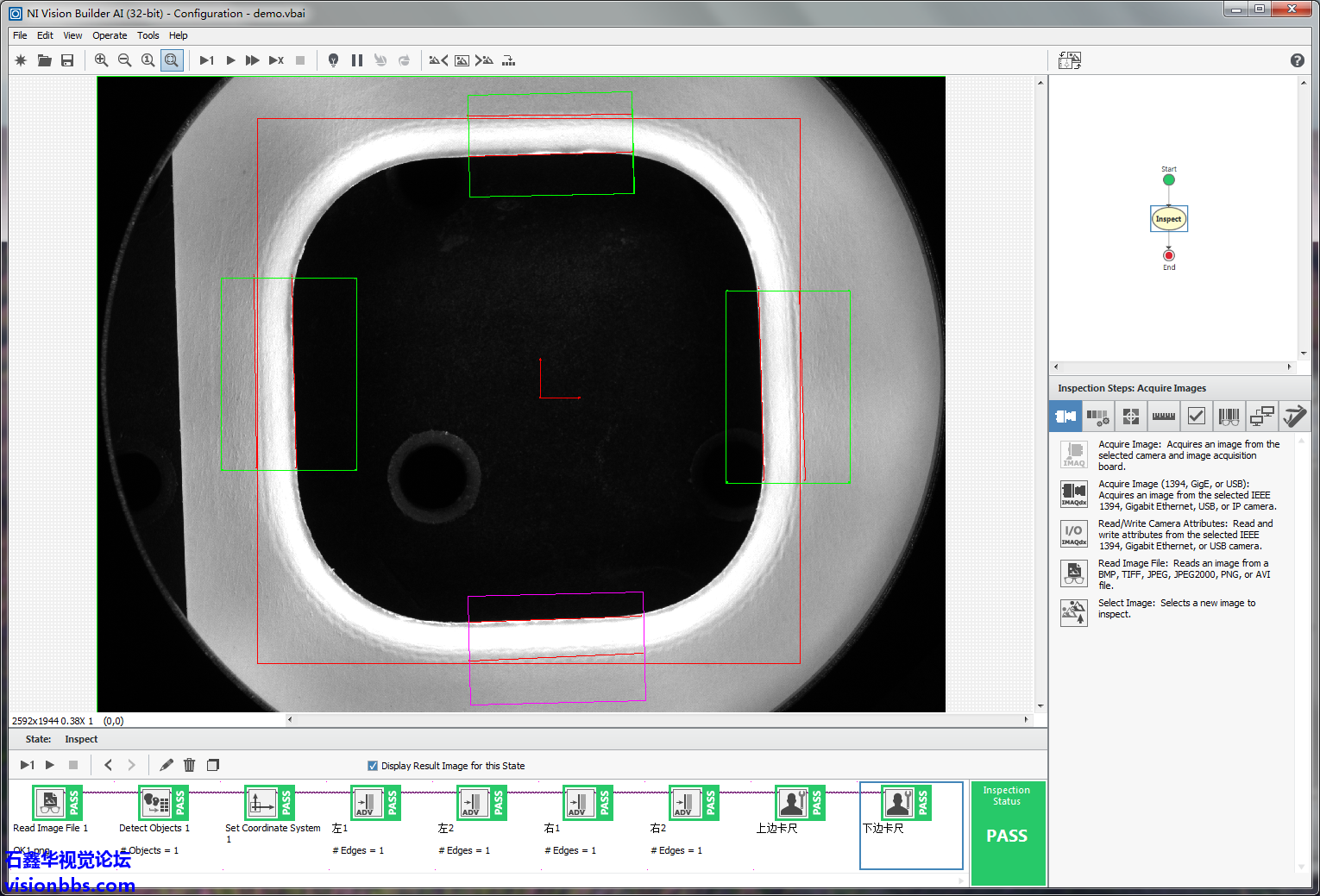Click the Inspect state node in diagram
The height and width of the screenshot is (896, 1320).
click(x=1168, y=219)
